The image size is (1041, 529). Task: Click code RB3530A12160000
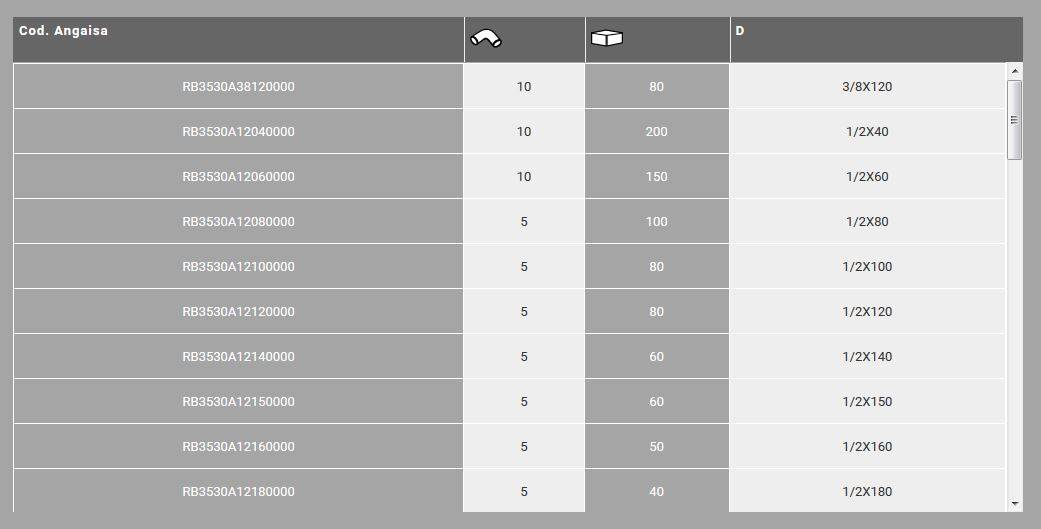click(238, 447)
